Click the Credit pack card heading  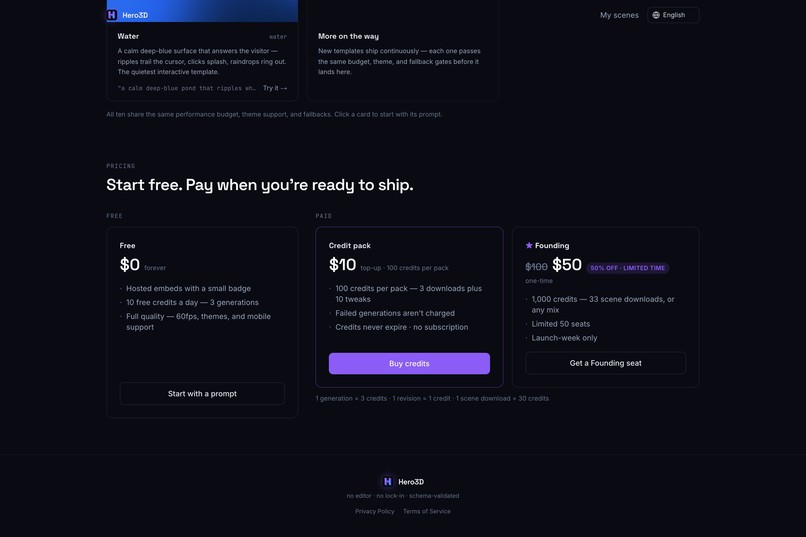[x=350, y=246]
